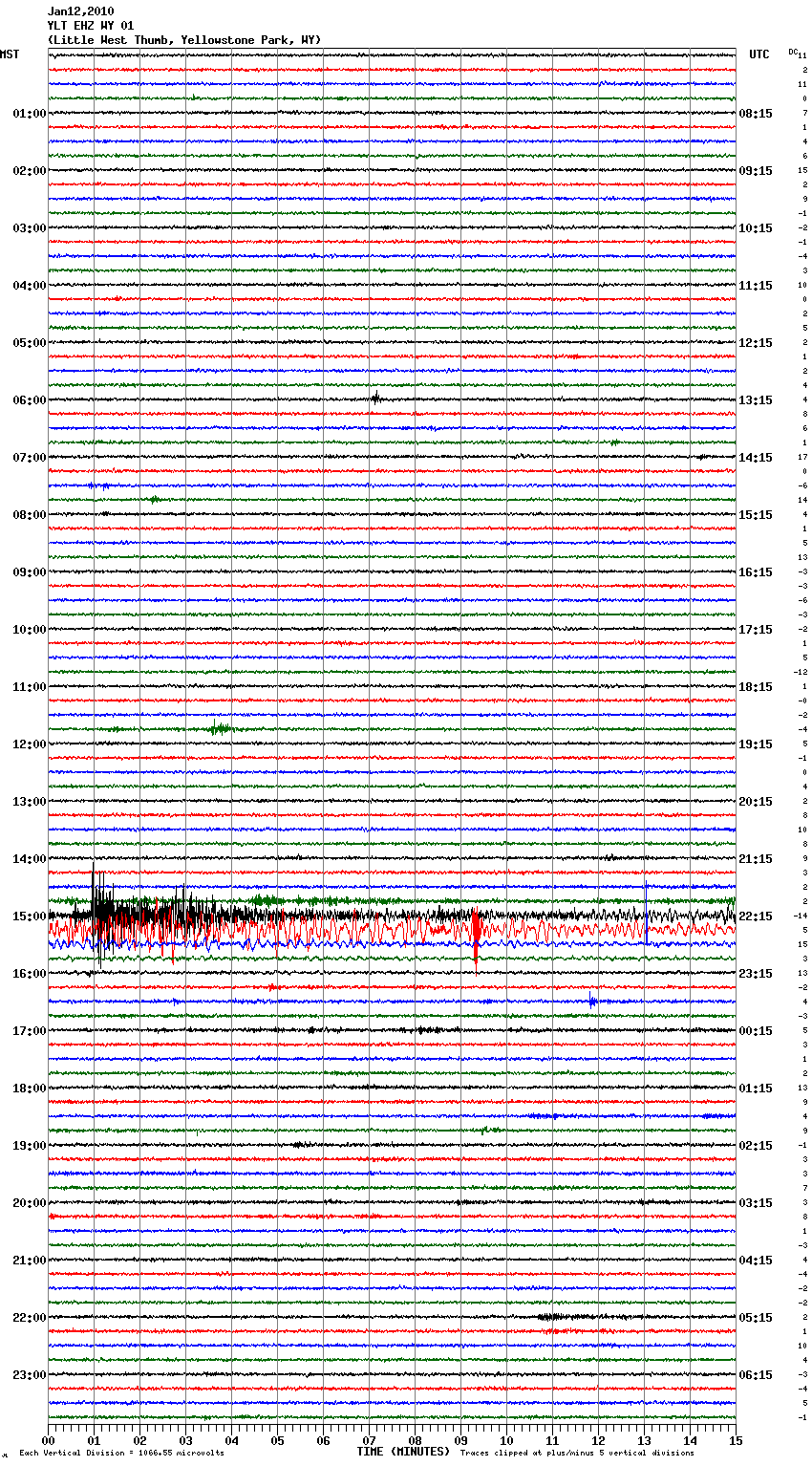Click the 02:15 UTC time label
Screen dimensions: 812x1466
(756, 1146)
